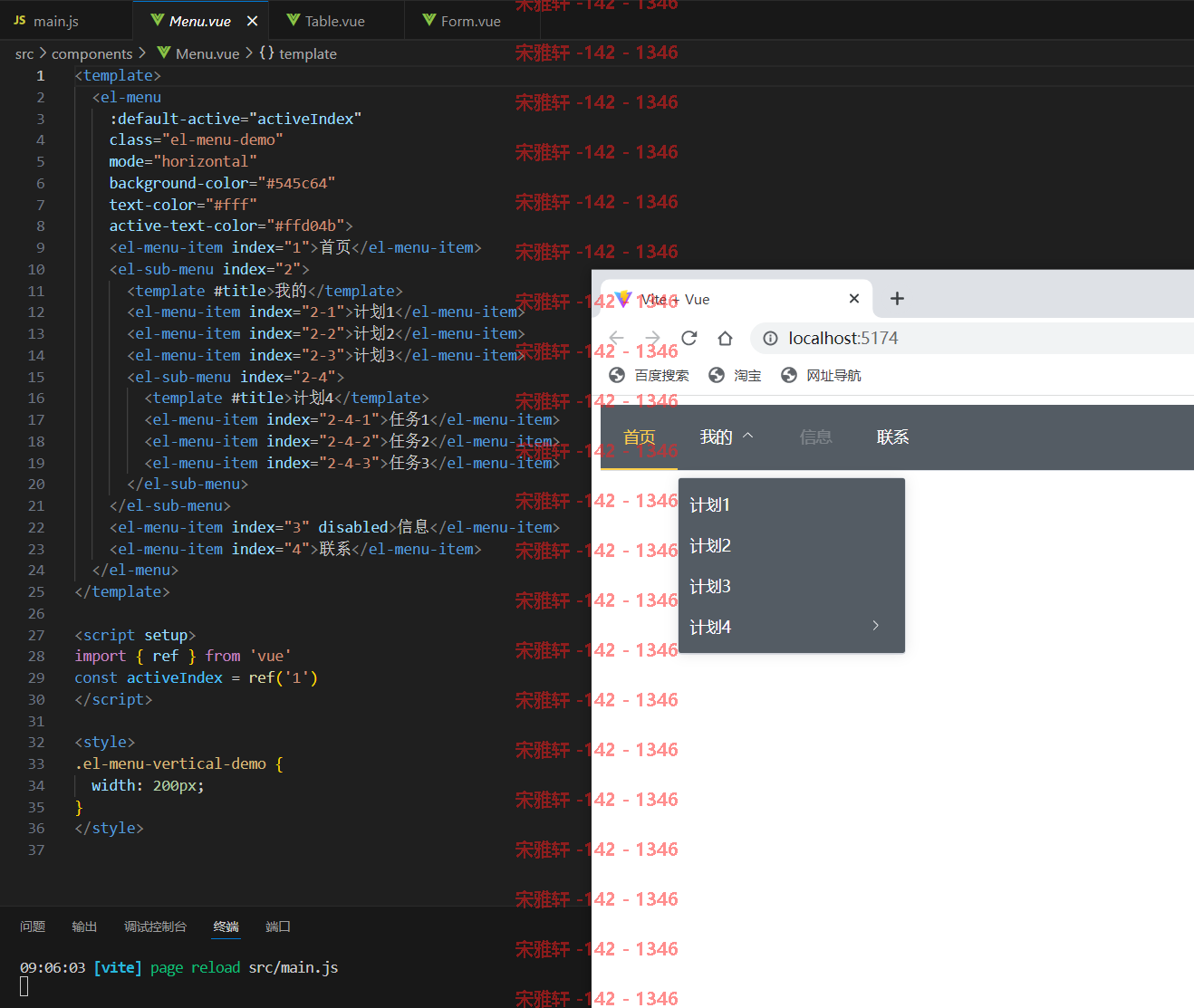Open the 输出 panel tab
1194x1008 pixels.
(x=84, y=926)
